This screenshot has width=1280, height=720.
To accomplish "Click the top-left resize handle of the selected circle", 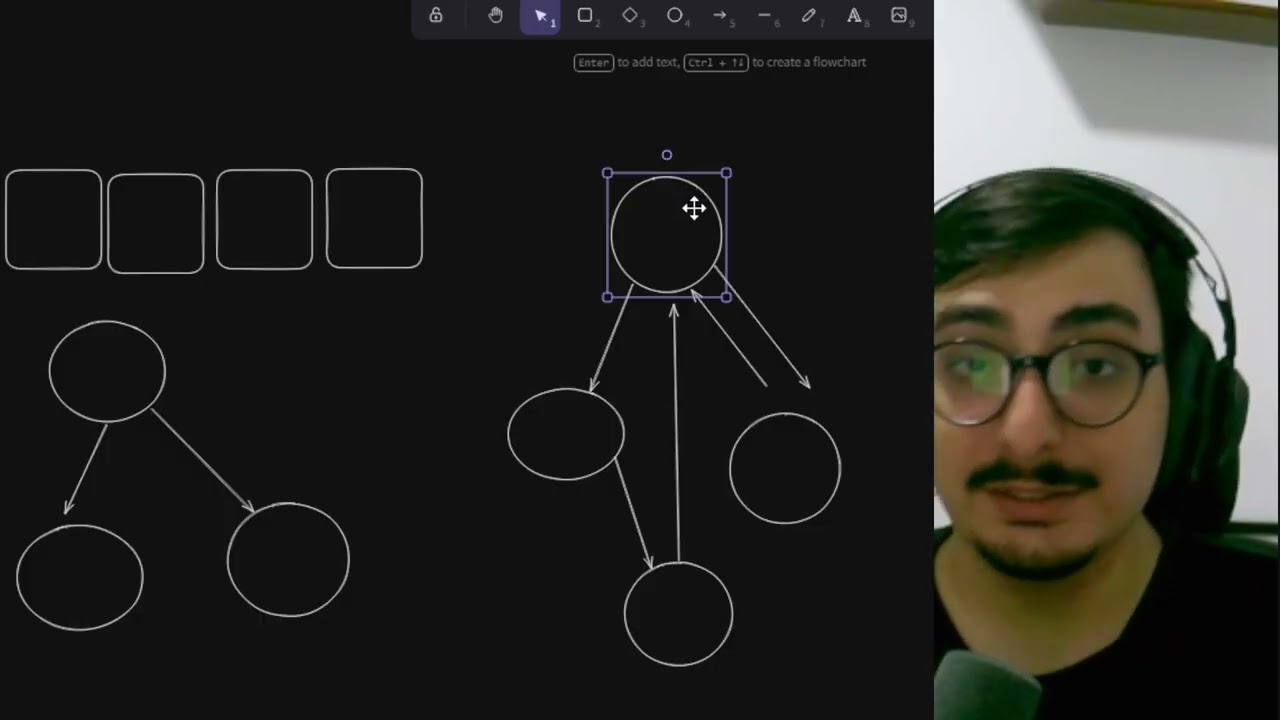I will pos(608,173).
